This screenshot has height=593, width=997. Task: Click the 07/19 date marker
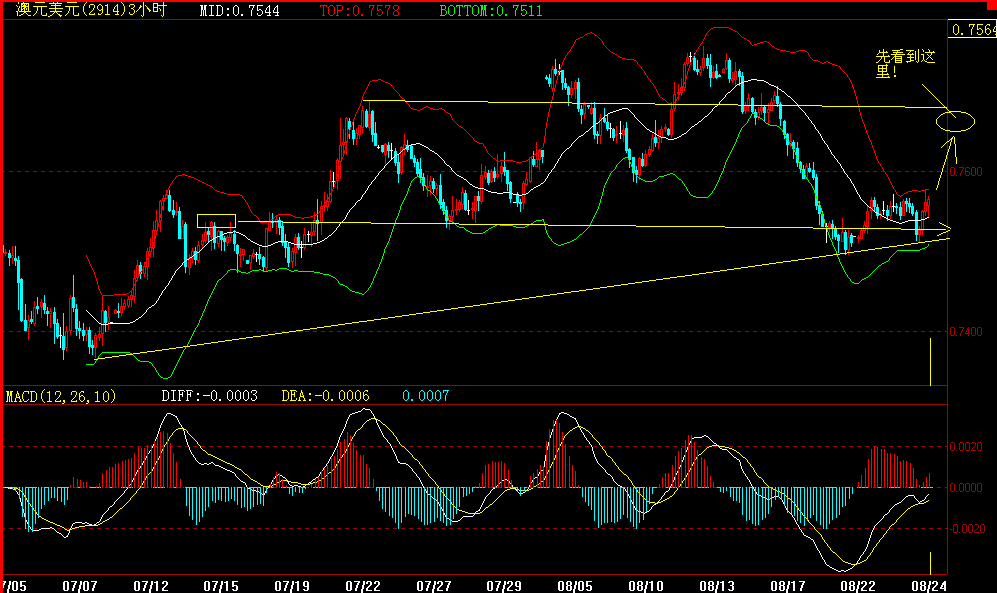pos(292,585)
